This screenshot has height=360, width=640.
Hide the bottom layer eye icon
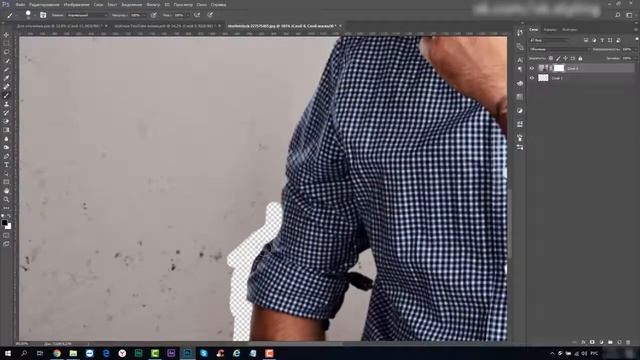click(x=532, y=78)
